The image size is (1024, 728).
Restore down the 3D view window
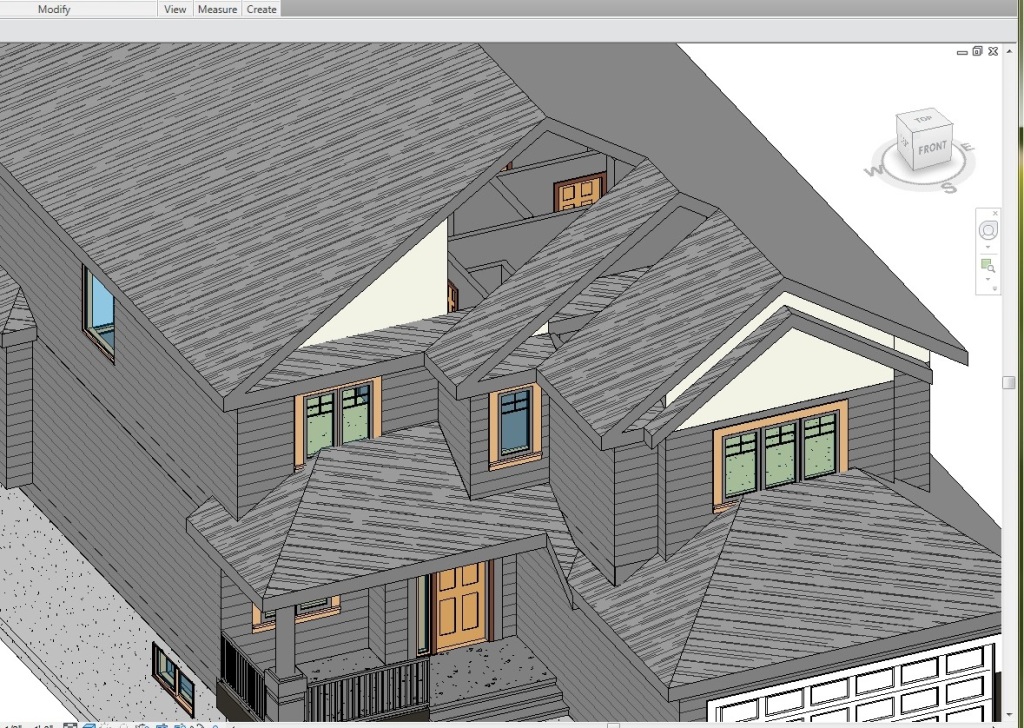(977, 51)
